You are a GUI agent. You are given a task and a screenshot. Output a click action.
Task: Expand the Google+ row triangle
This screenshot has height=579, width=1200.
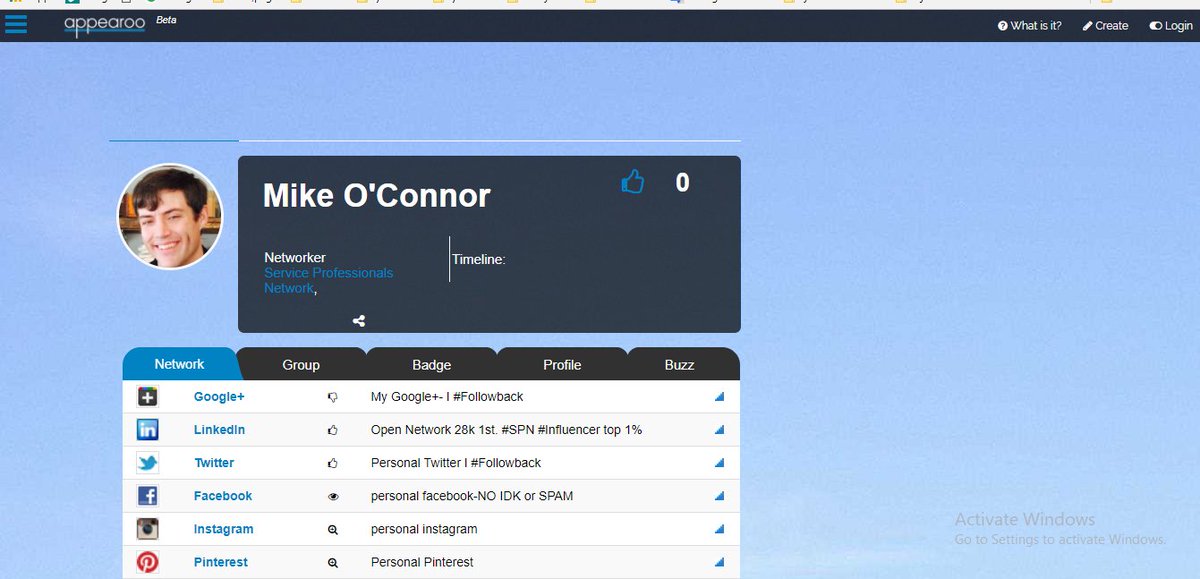(719, 397)
